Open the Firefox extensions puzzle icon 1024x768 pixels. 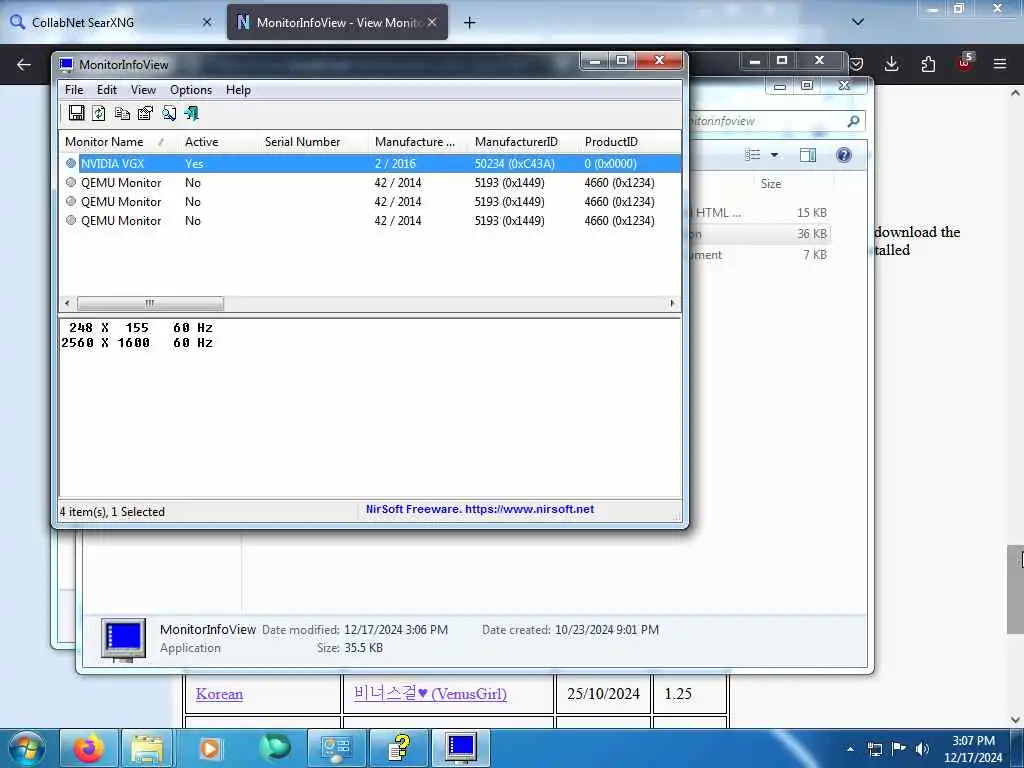(x=928, y=64)
